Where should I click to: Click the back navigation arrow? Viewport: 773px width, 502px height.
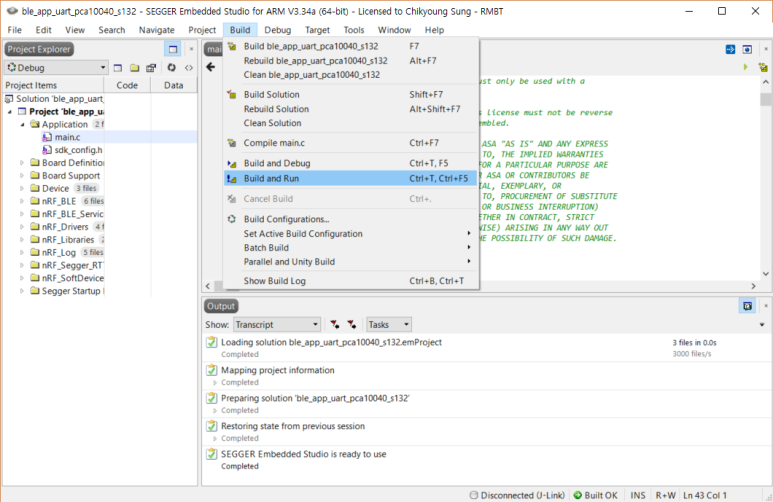[211, 67]
